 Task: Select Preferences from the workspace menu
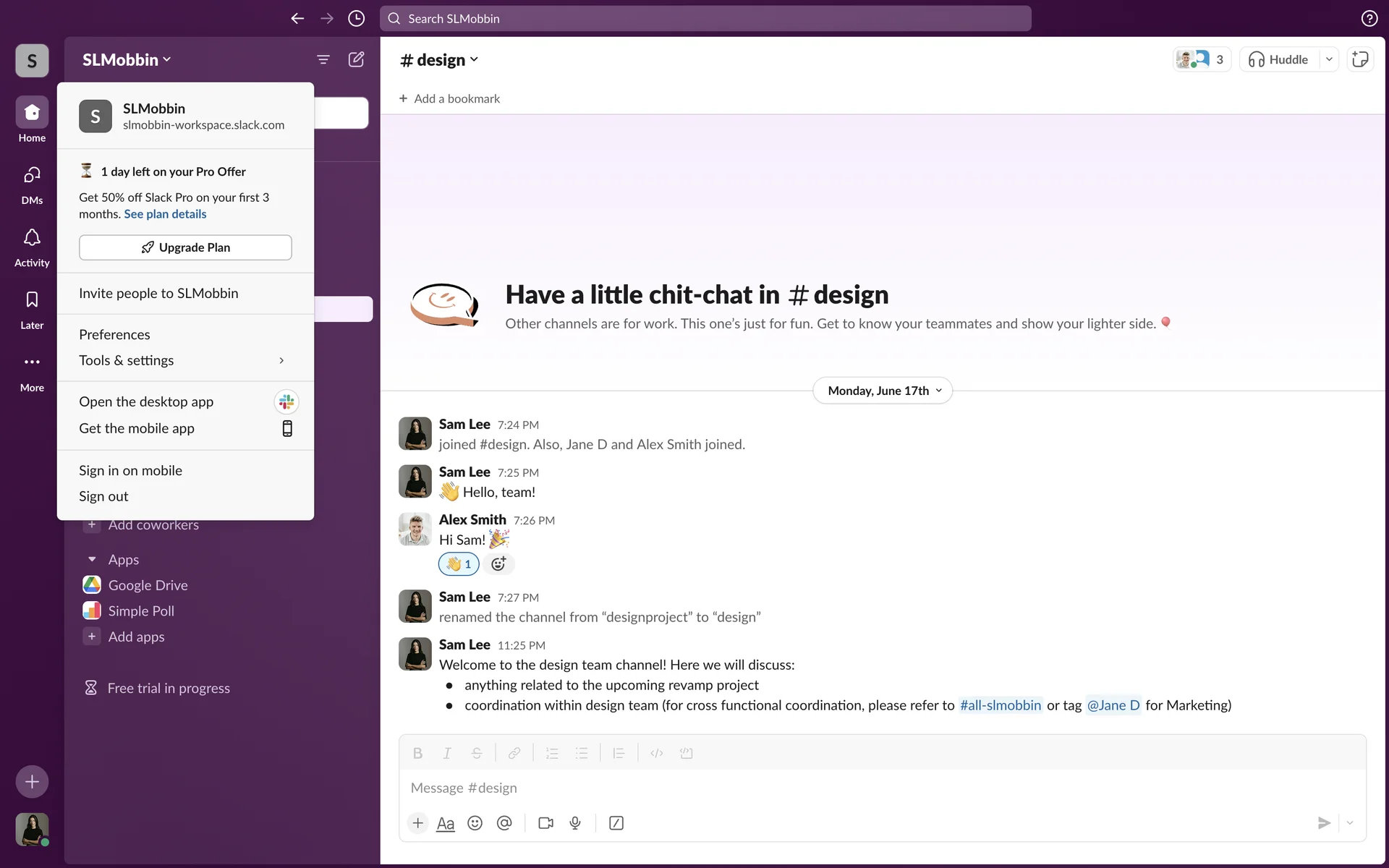pos(114,334)
